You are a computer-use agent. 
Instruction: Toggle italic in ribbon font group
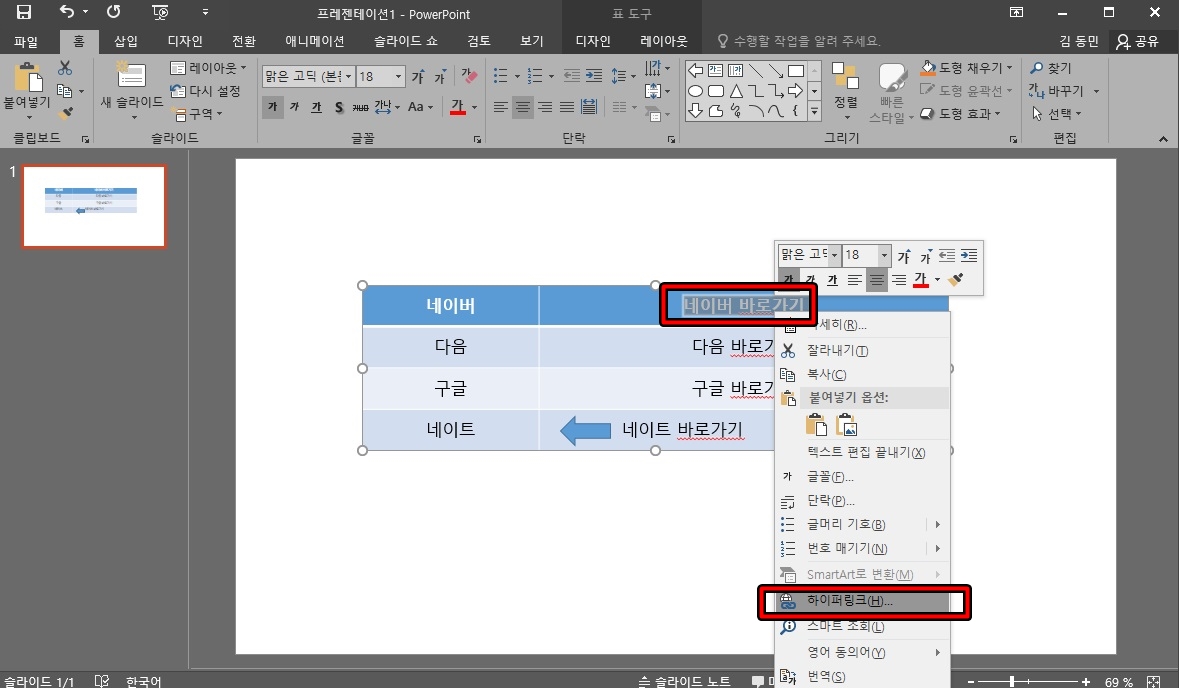click(295, 107)
